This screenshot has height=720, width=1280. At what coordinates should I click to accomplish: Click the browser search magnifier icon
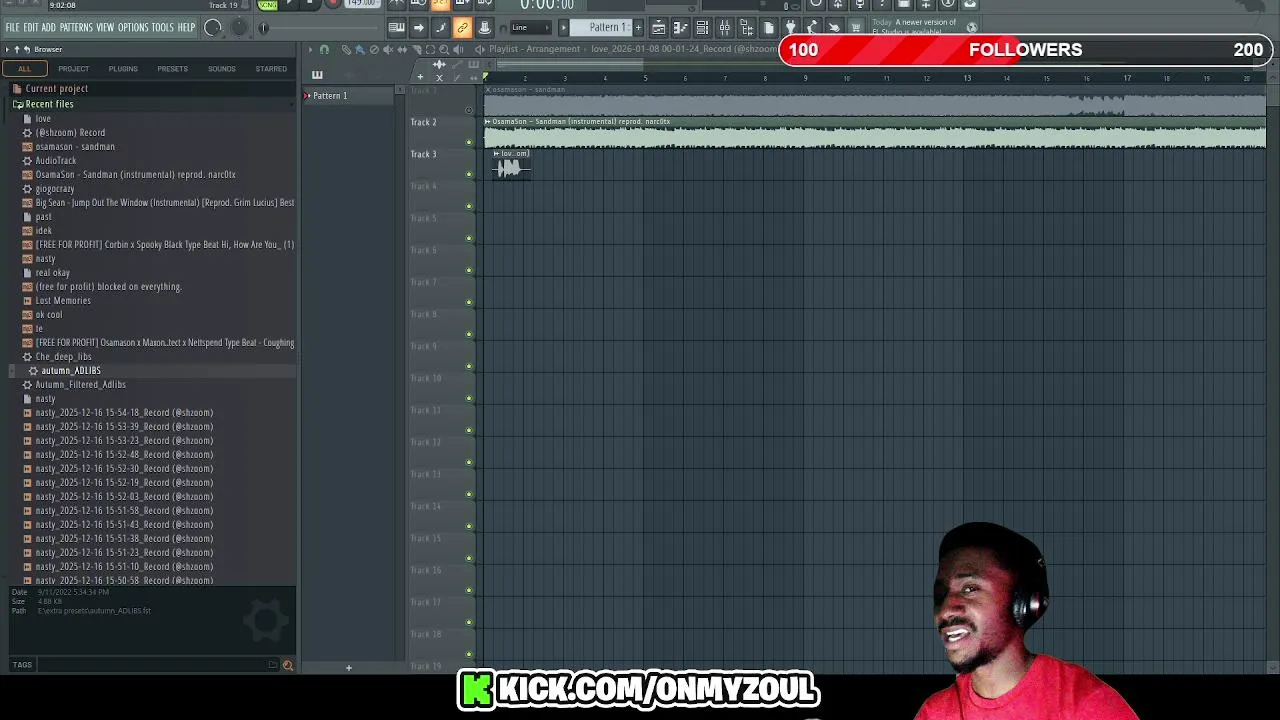tap(288, 665)
